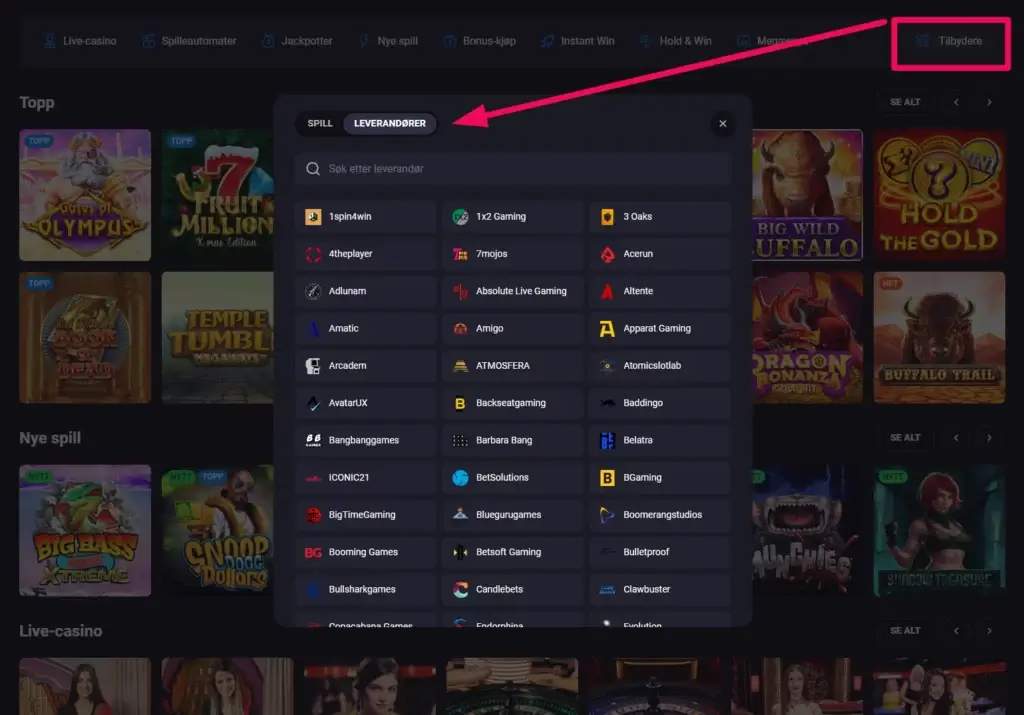Switch to the LEVERANDØRER tab

pos(390,123)
